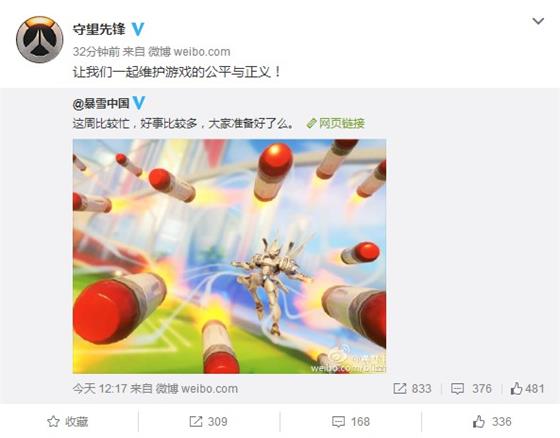Repost this post via the 309 button
Image resolution: width=560 pixels, height=438 pixels.
208,422
